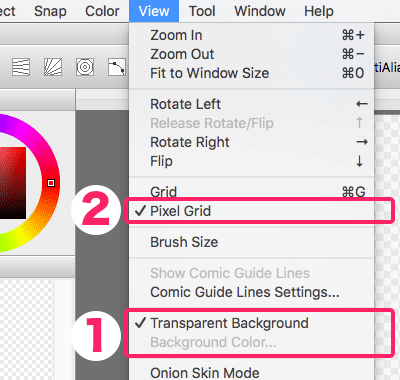This screenshot has width=400, height=380.
Task: Select the curve snap icon
Action: (117, 67)
